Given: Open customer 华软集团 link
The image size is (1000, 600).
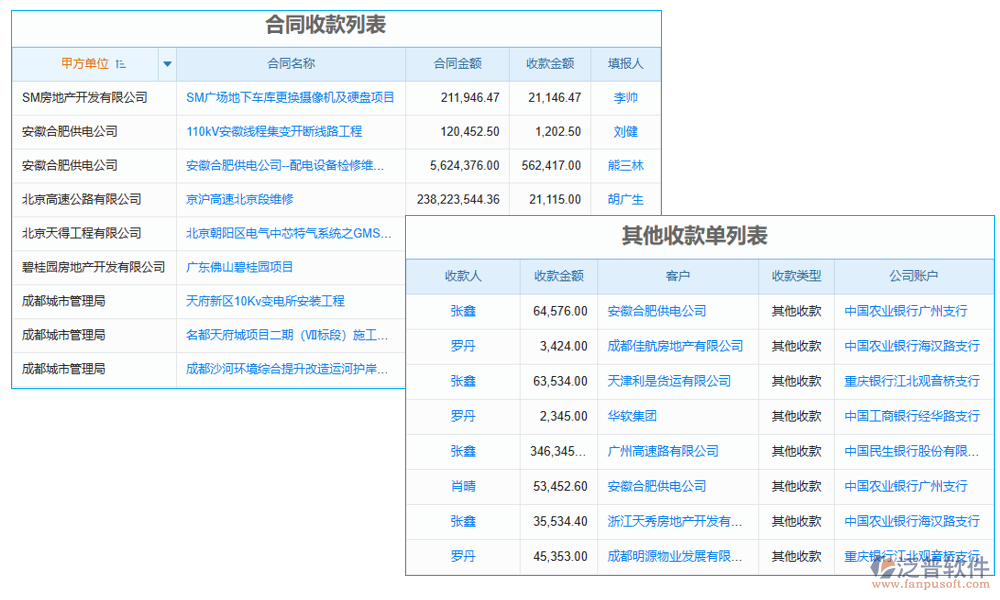Looking at the screenshot, I should coord(632,416).
